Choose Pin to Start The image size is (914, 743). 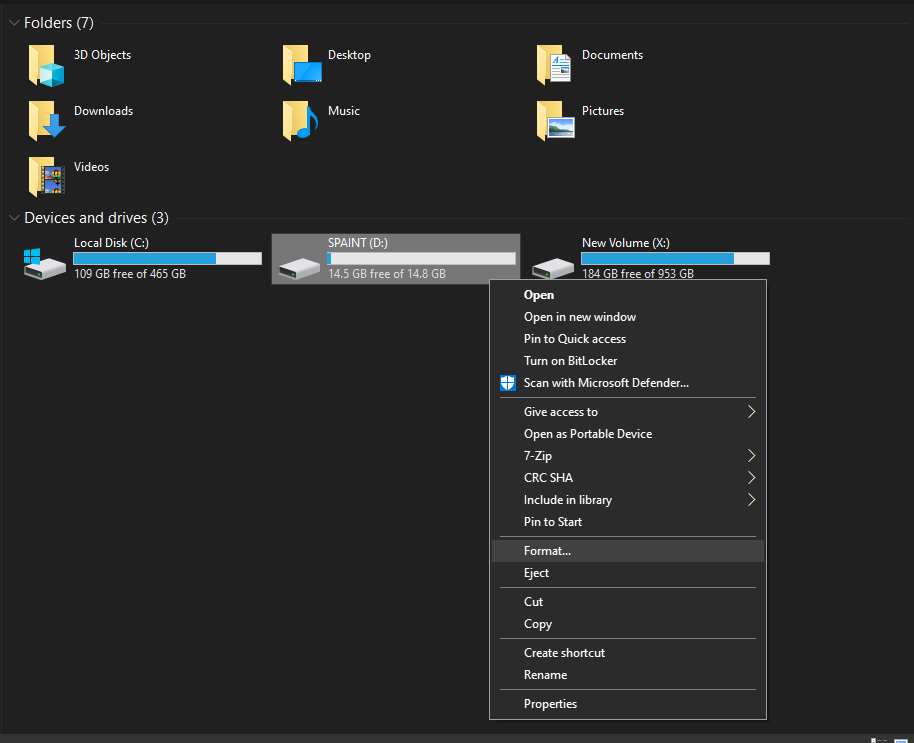click(628, 522)
